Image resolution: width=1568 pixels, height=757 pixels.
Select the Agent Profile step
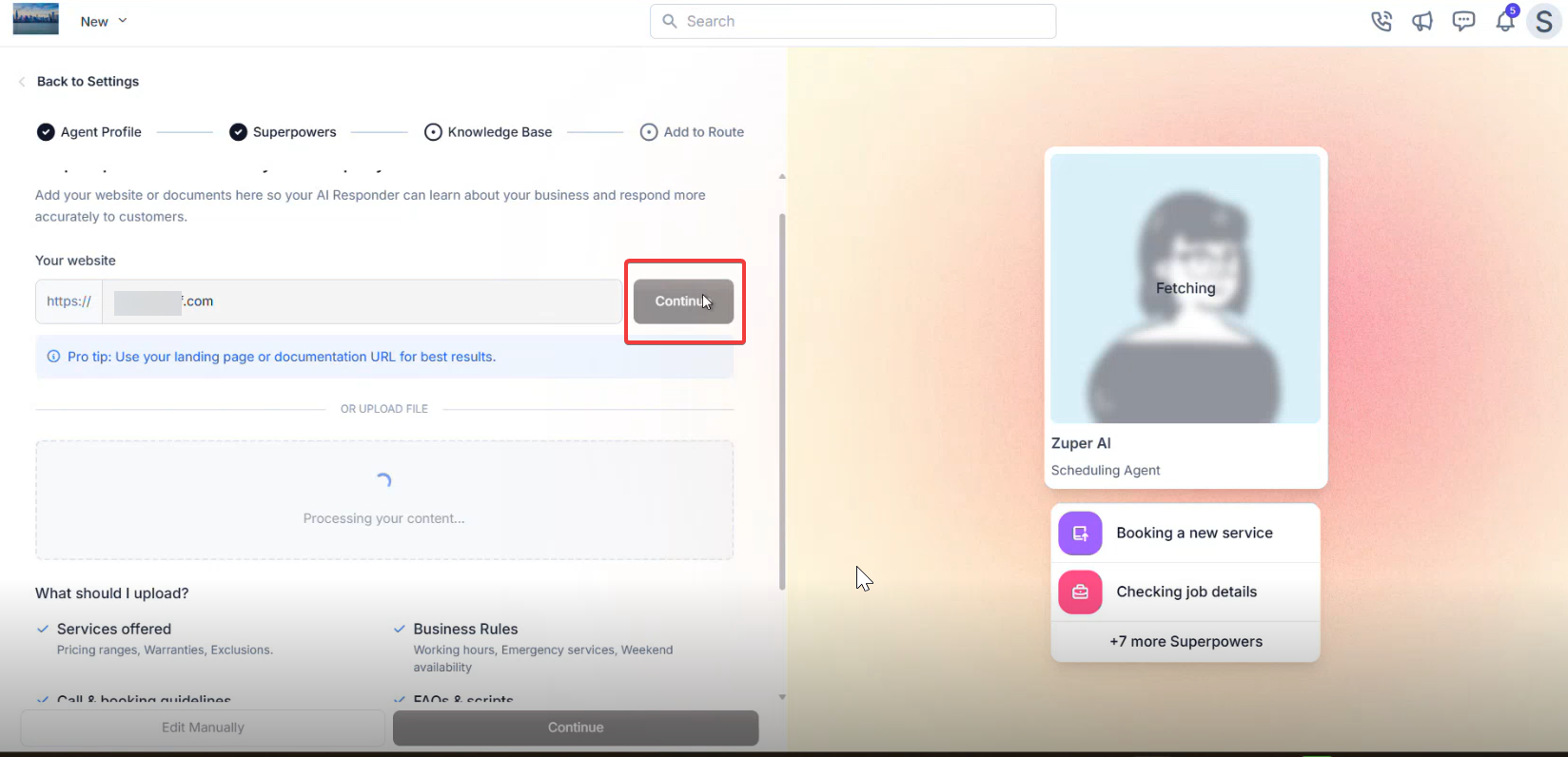(89, 132)
